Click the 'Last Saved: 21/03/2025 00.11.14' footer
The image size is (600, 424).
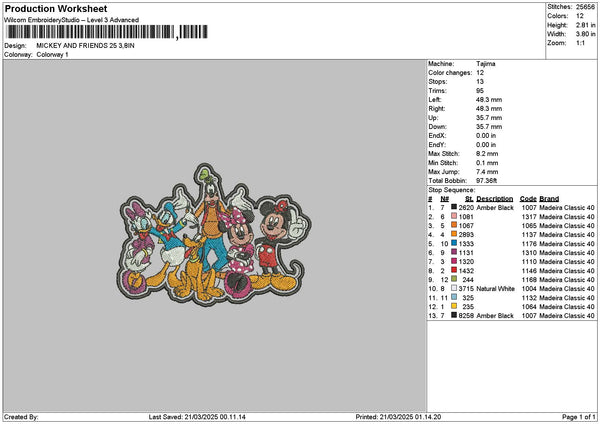[x=197, y=417]
